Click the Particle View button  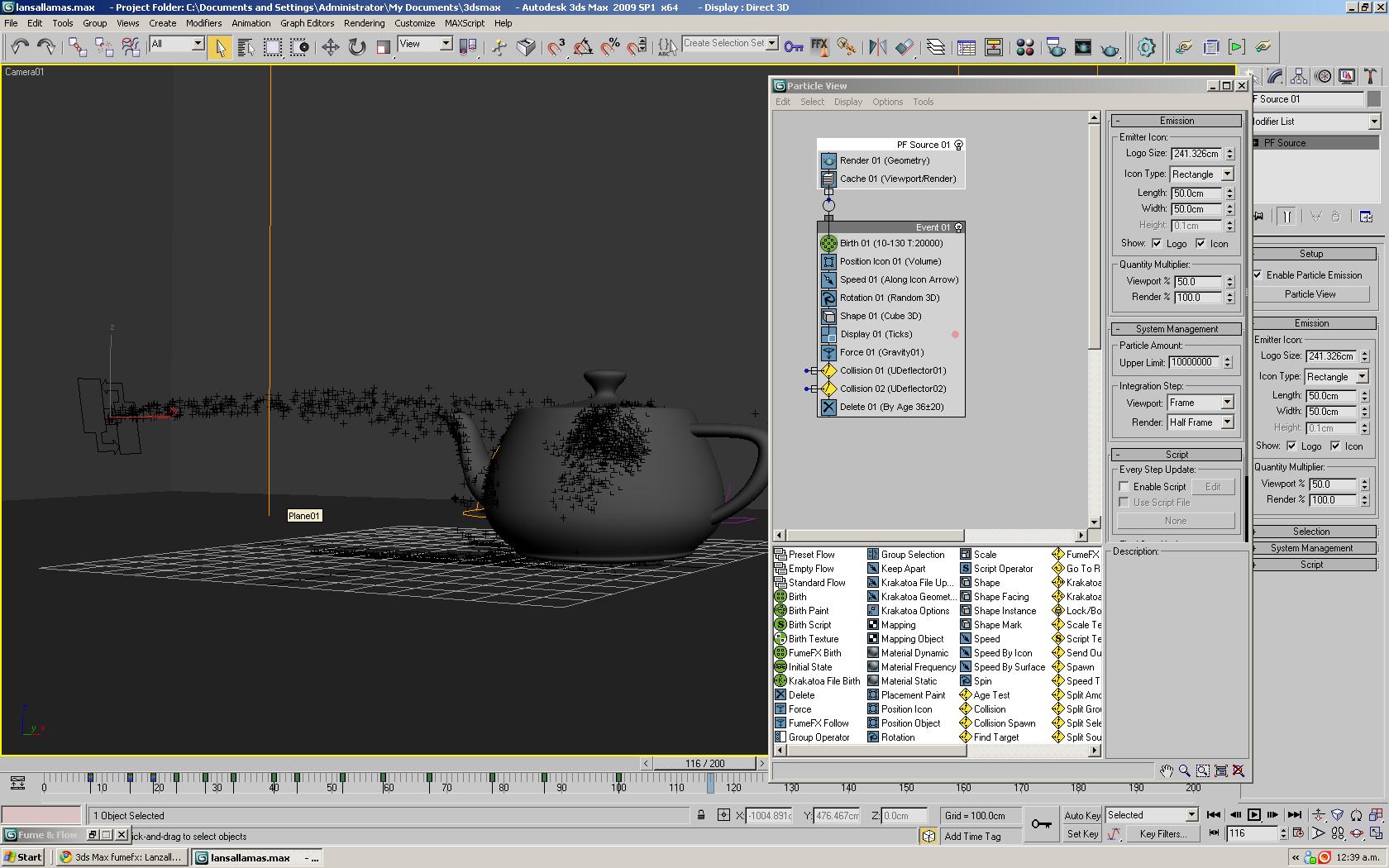coord(1310,294)
